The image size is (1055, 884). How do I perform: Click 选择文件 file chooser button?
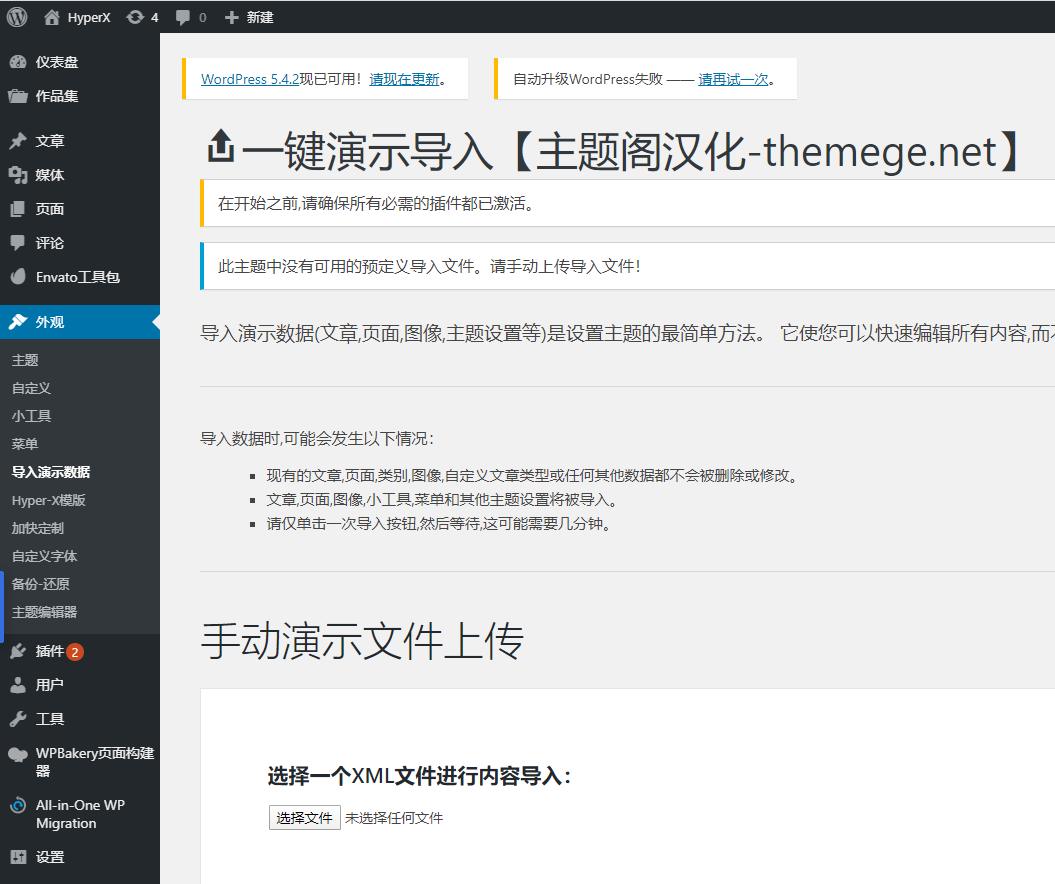[x=304, y=817]
